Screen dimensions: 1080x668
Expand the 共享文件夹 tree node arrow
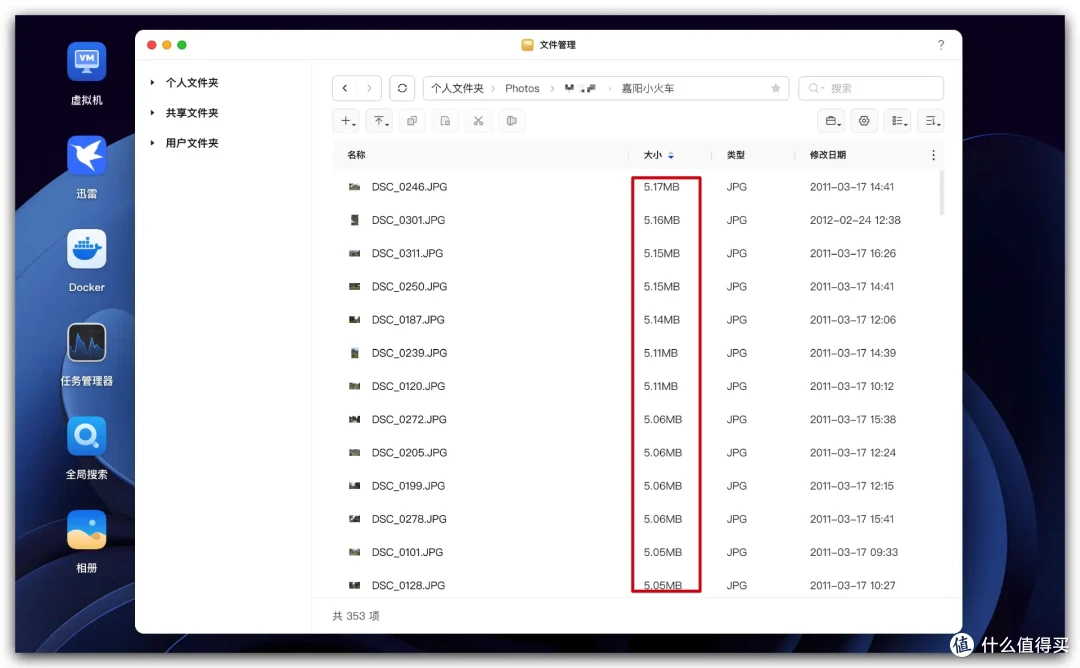tap(152, 113)
